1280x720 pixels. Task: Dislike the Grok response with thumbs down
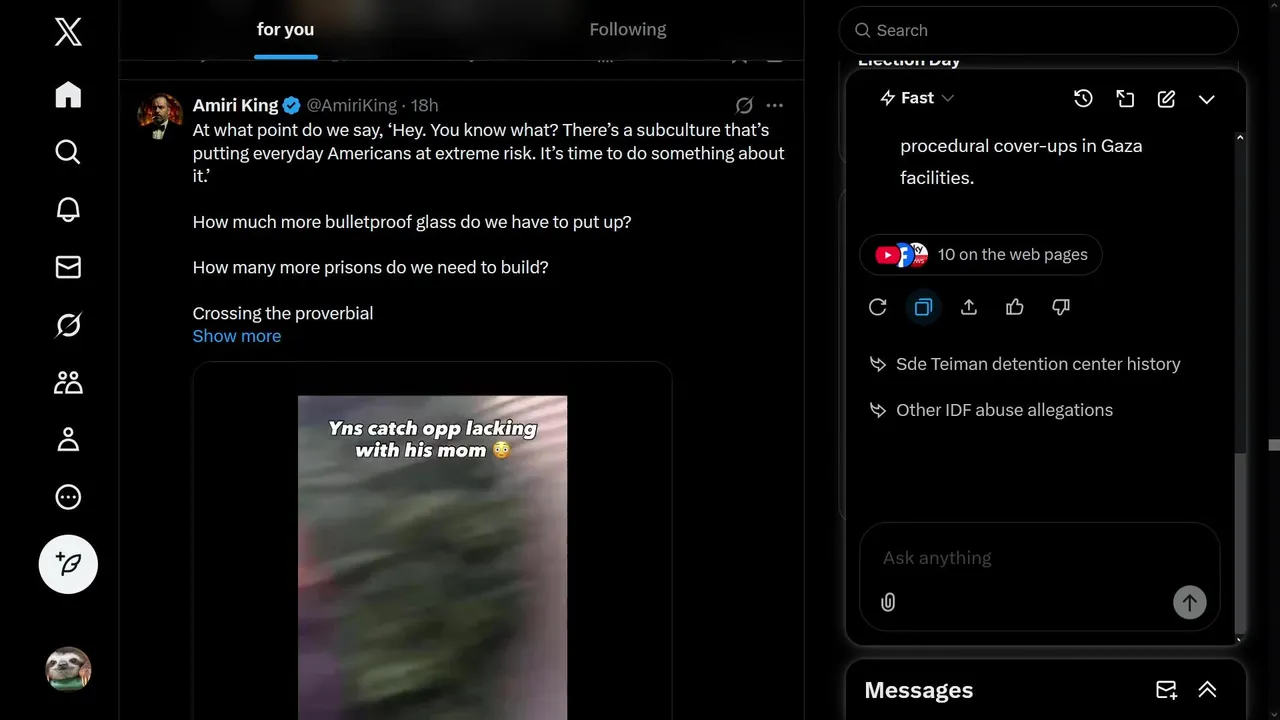[x=1061, y=307]
